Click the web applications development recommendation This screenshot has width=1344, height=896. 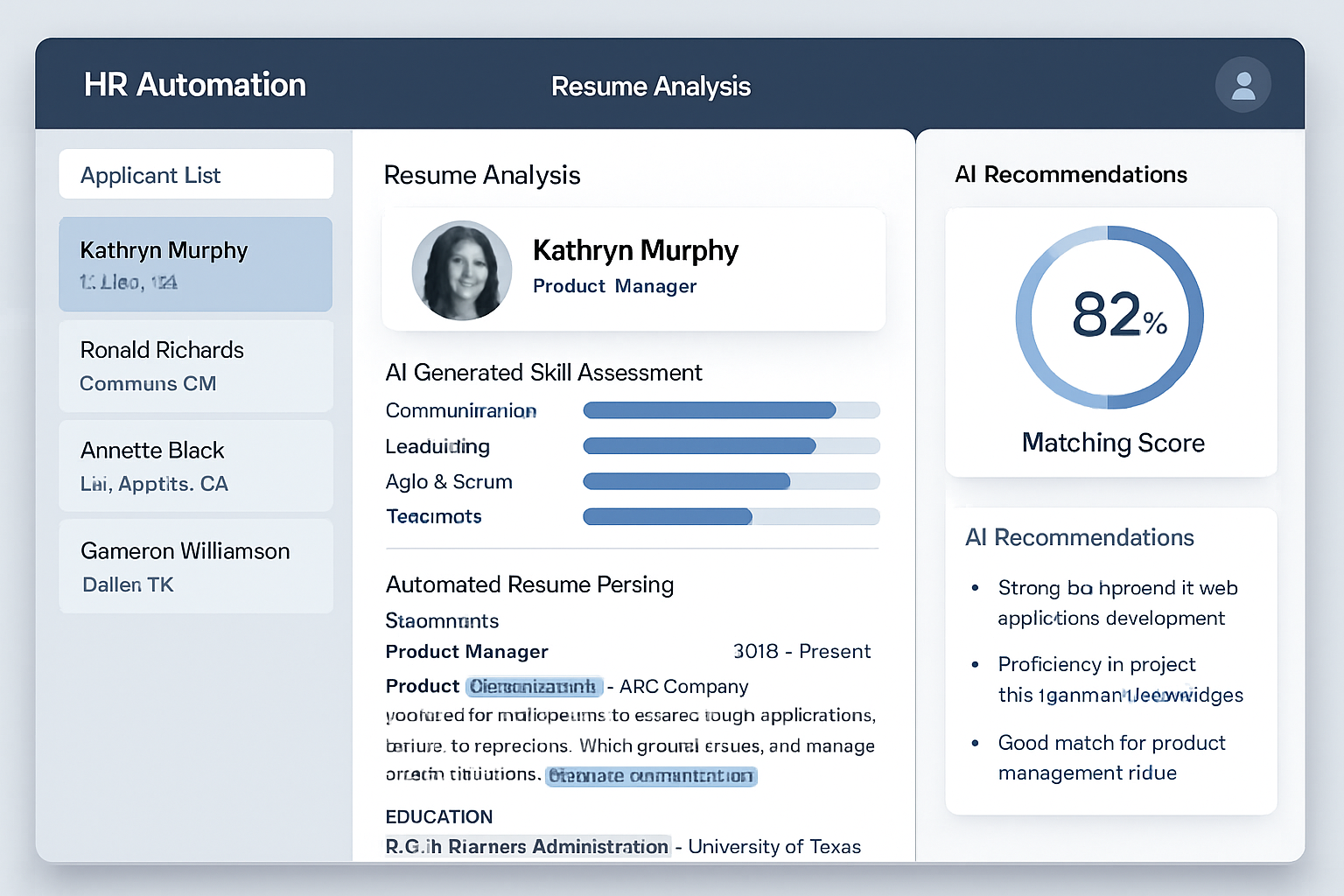(1116, 603)
